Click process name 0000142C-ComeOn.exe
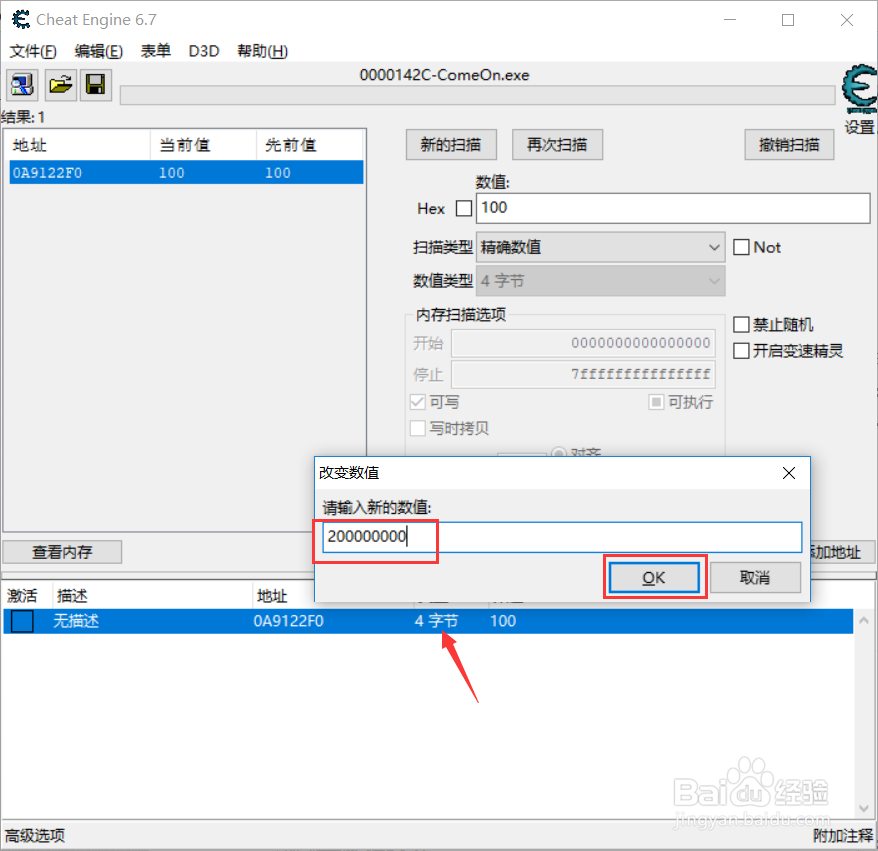878x851 pixels. [x=444, y=75]
